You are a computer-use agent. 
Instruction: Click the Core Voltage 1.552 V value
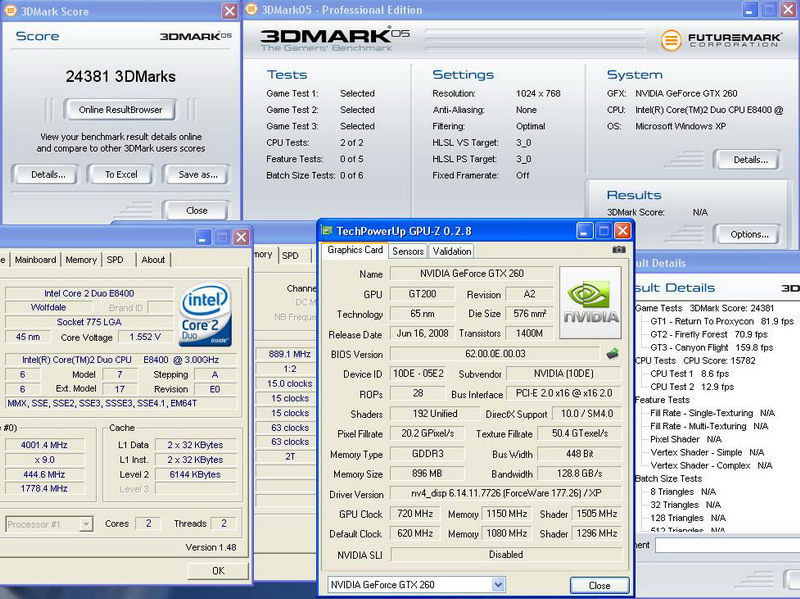(x=145, y=337)
